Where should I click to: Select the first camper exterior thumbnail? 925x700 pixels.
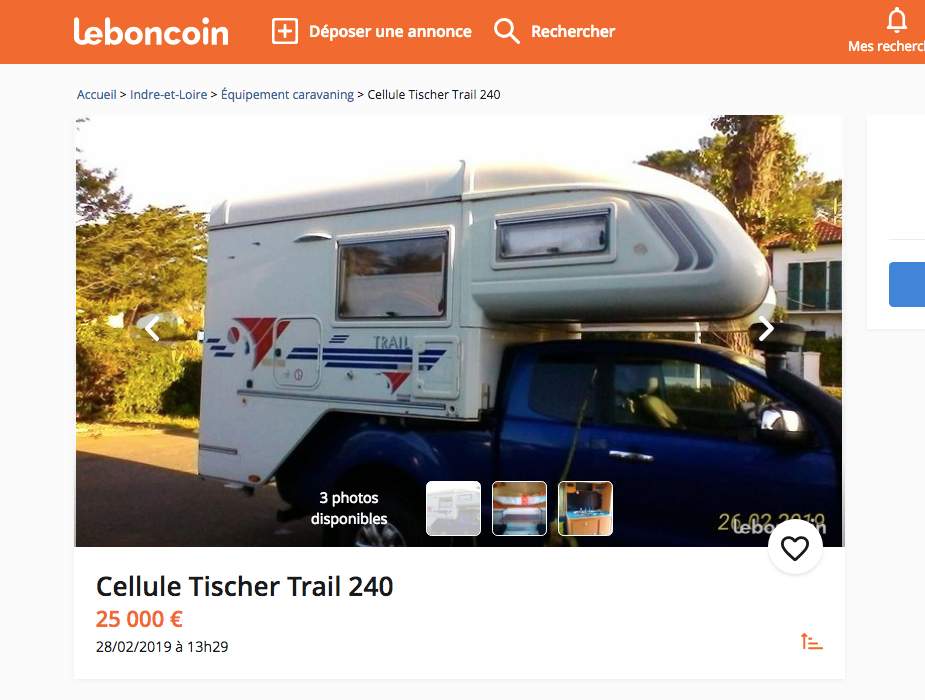[x=453, y=508]
